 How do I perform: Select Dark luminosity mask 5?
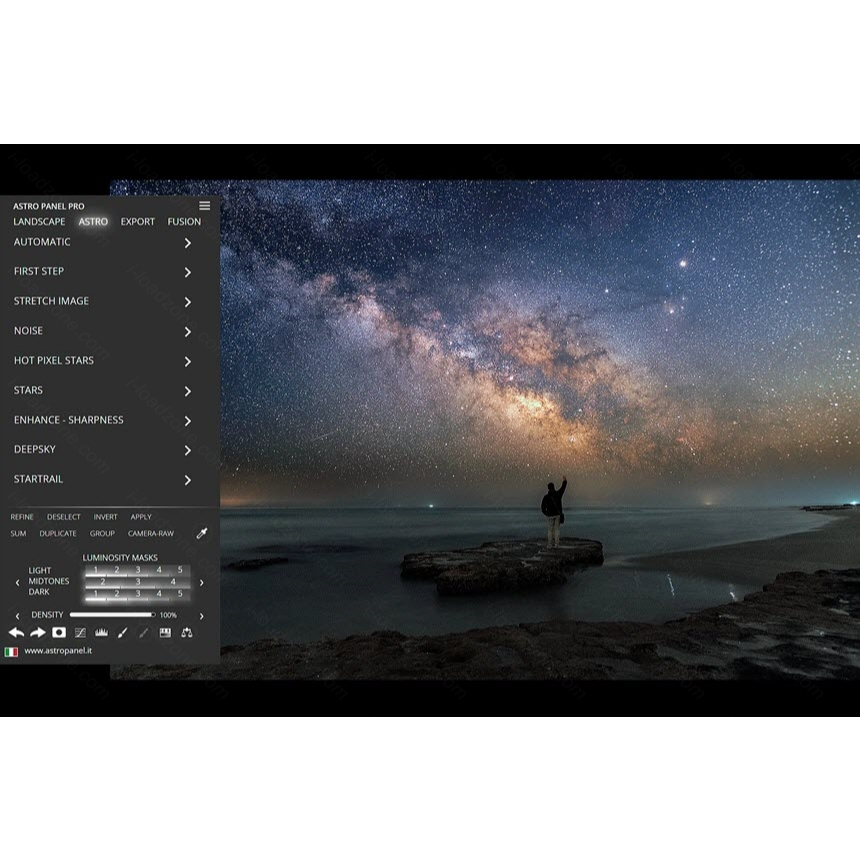[180, 593]
